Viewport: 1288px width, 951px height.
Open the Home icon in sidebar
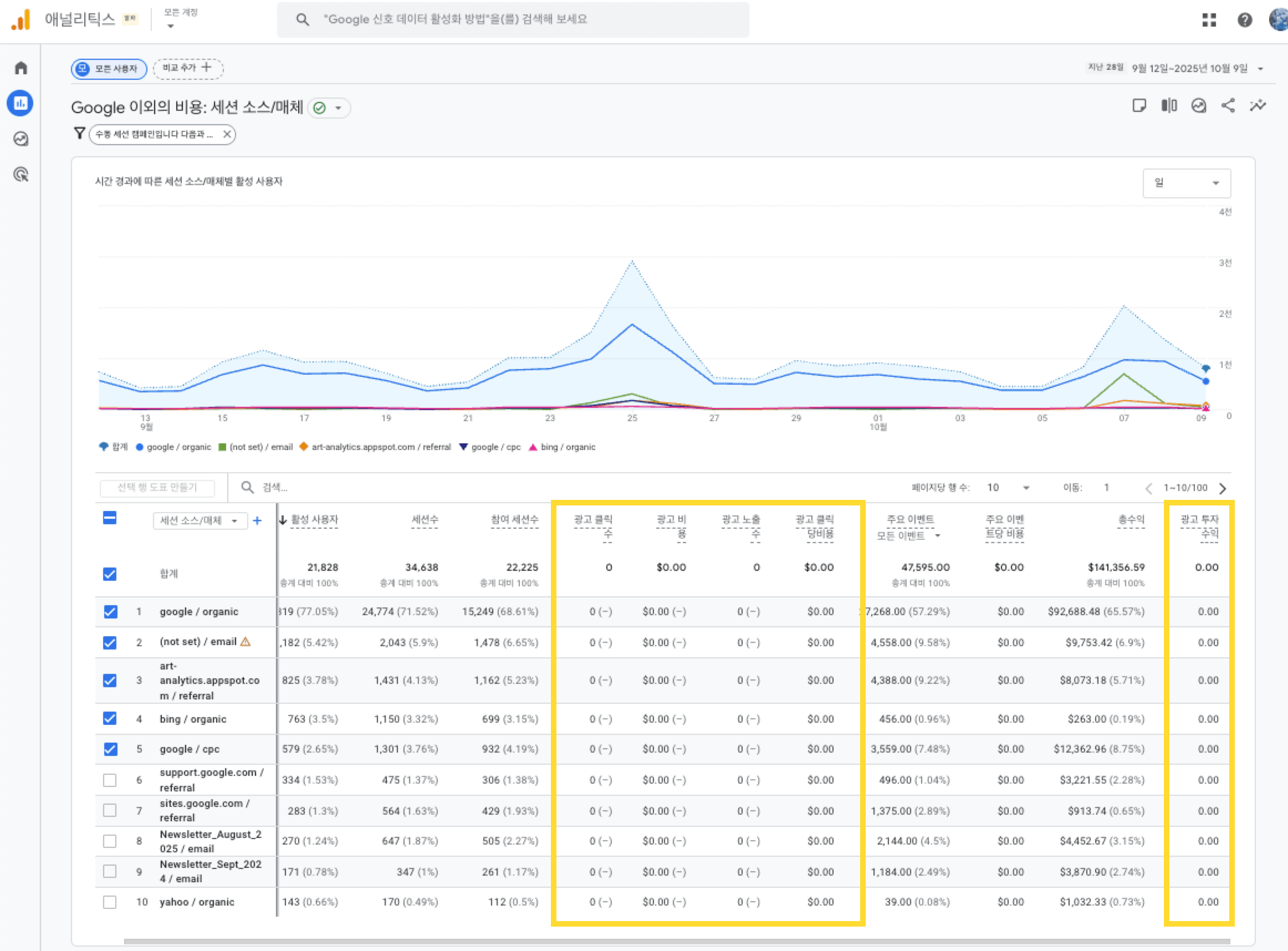21,68
